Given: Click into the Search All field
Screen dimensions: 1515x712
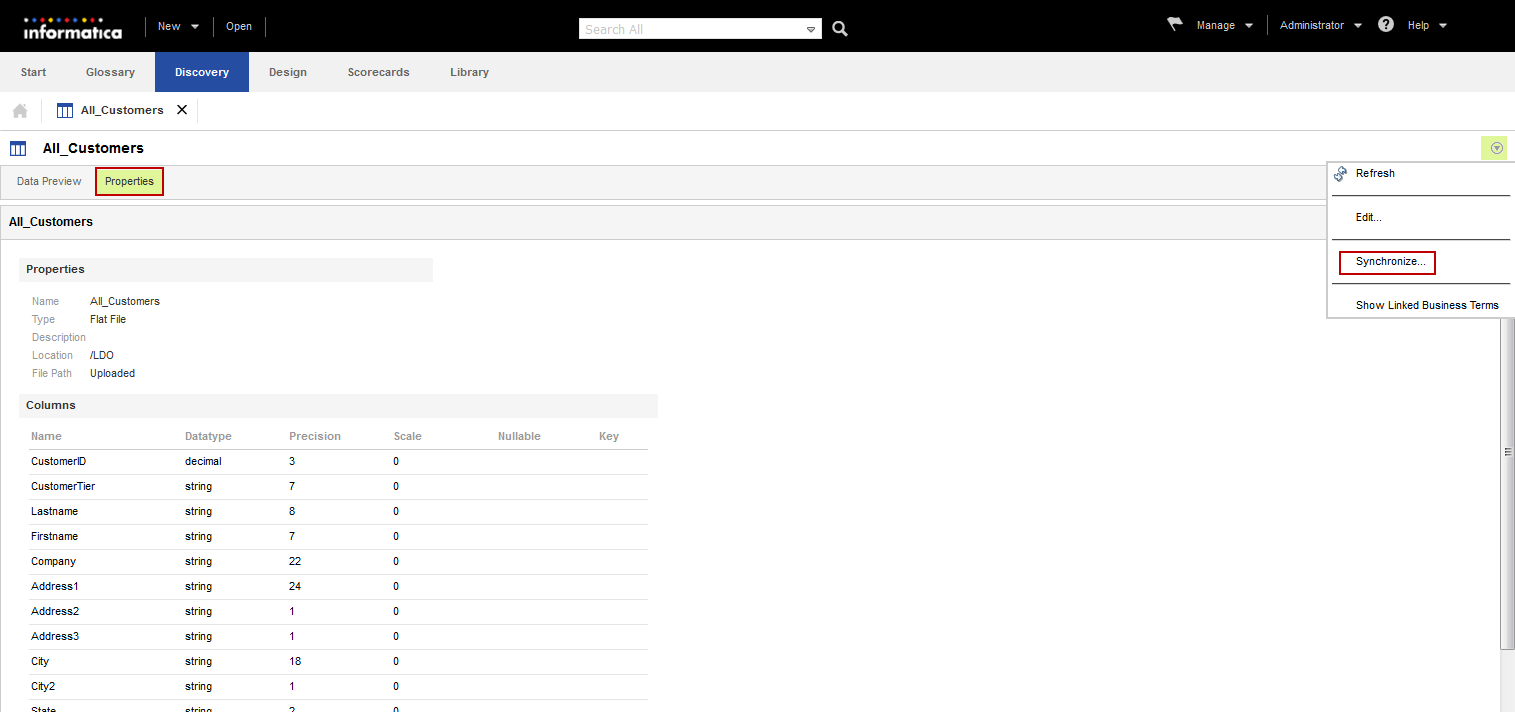Looking at the screenshot, I should (690, 30).
